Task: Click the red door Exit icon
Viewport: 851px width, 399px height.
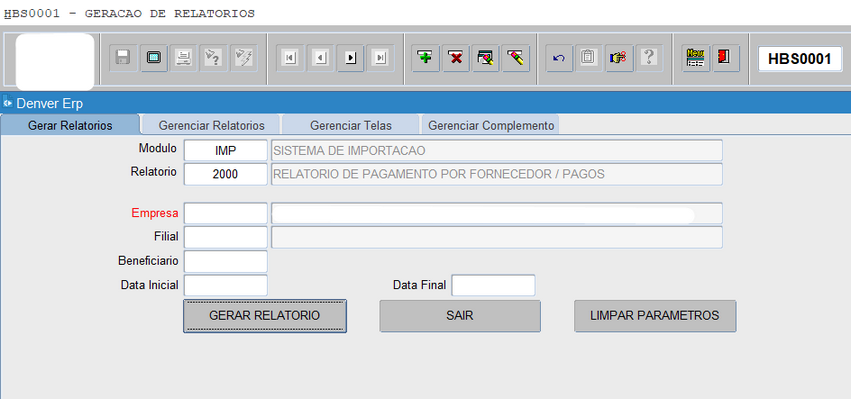Action: [x=726, y=58]
